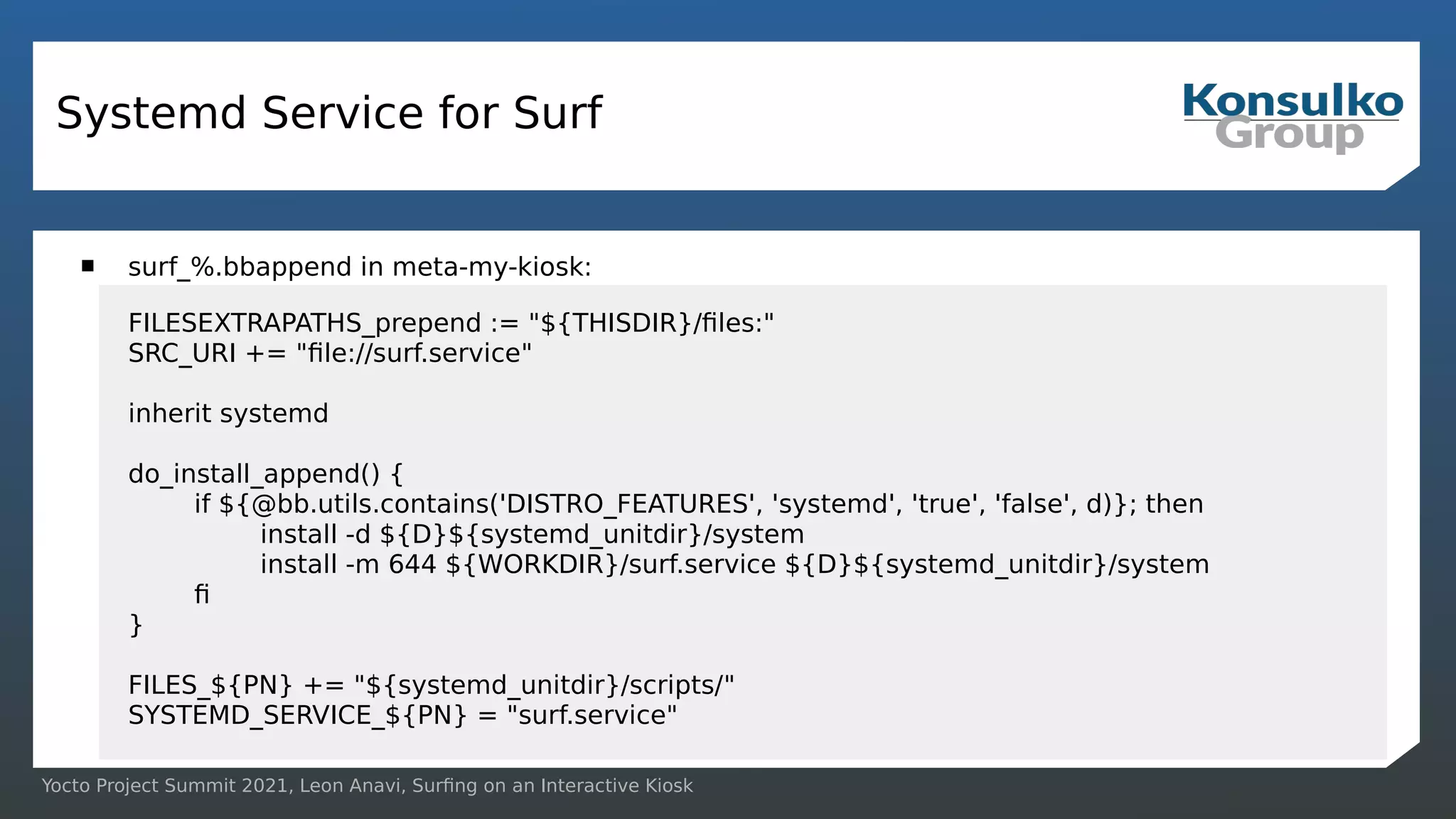This screenshot has width=1456, height=819.
Task: Click the surf_%.bbappend in meta-my-kiosk text
Action: 359,267
